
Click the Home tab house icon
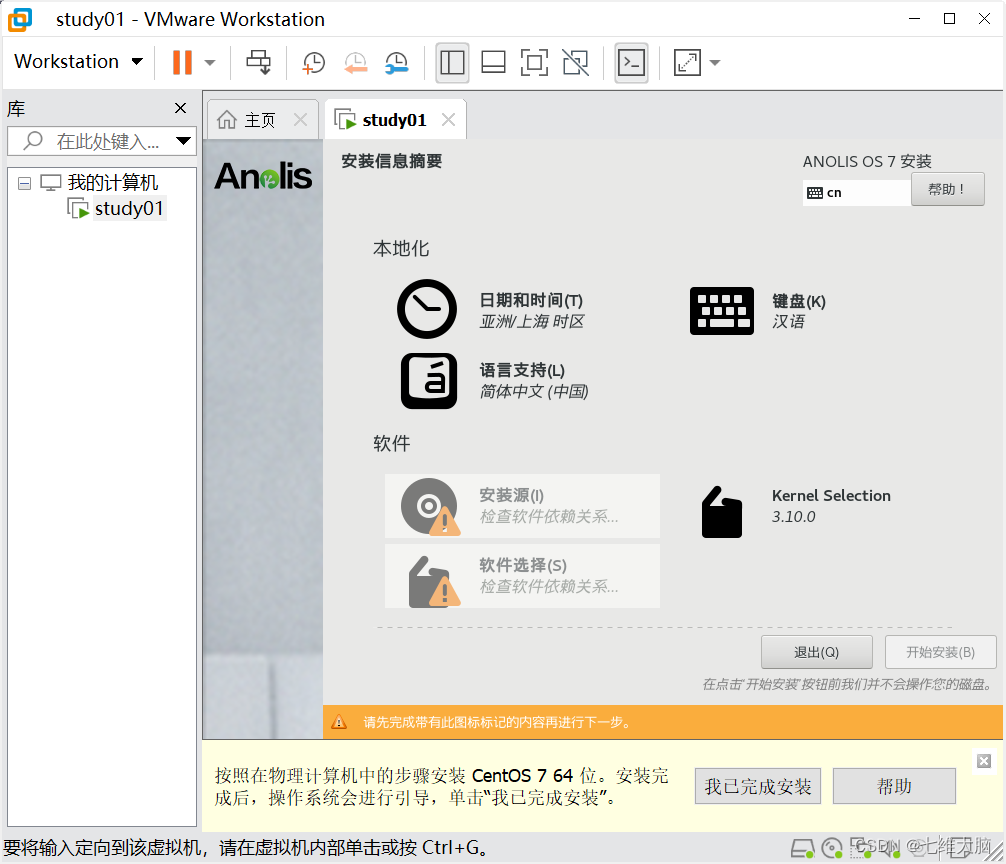[226, 119]
